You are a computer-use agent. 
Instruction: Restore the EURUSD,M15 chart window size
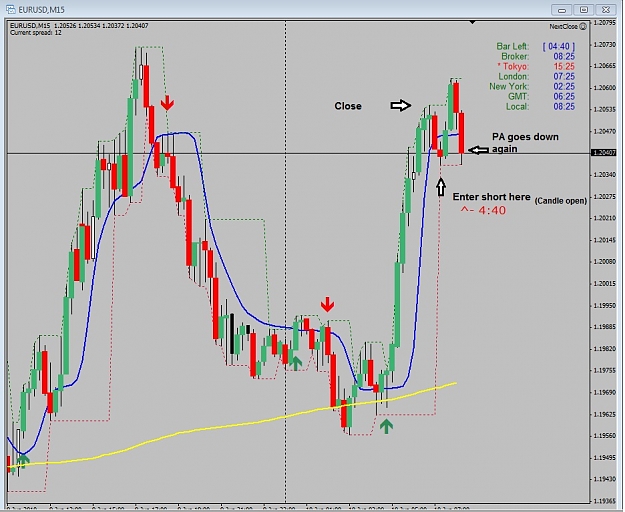pyautogui.click(x=584, y=10)
